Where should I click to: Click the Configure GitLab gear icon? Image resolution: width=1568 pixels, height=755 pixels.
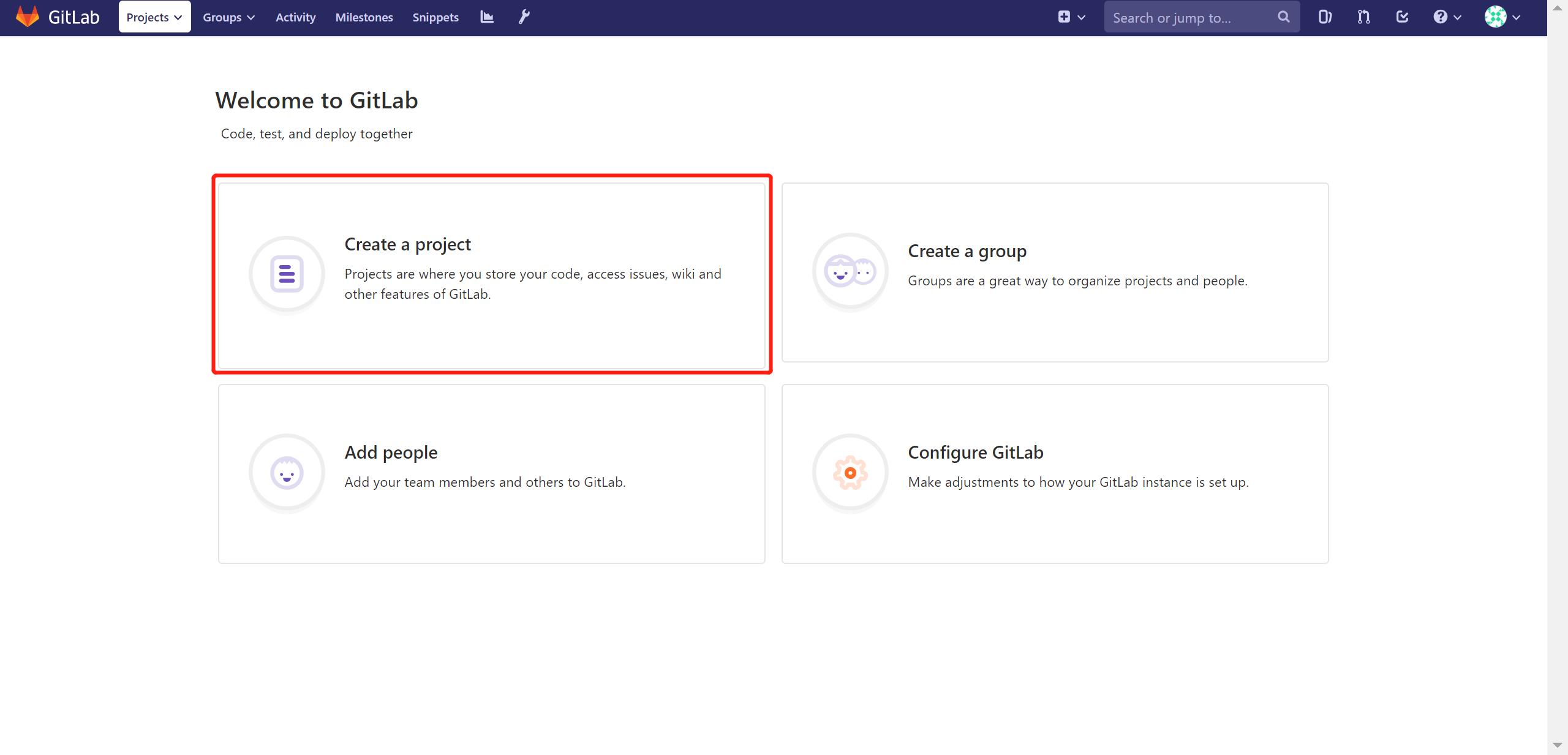point(850,473)
